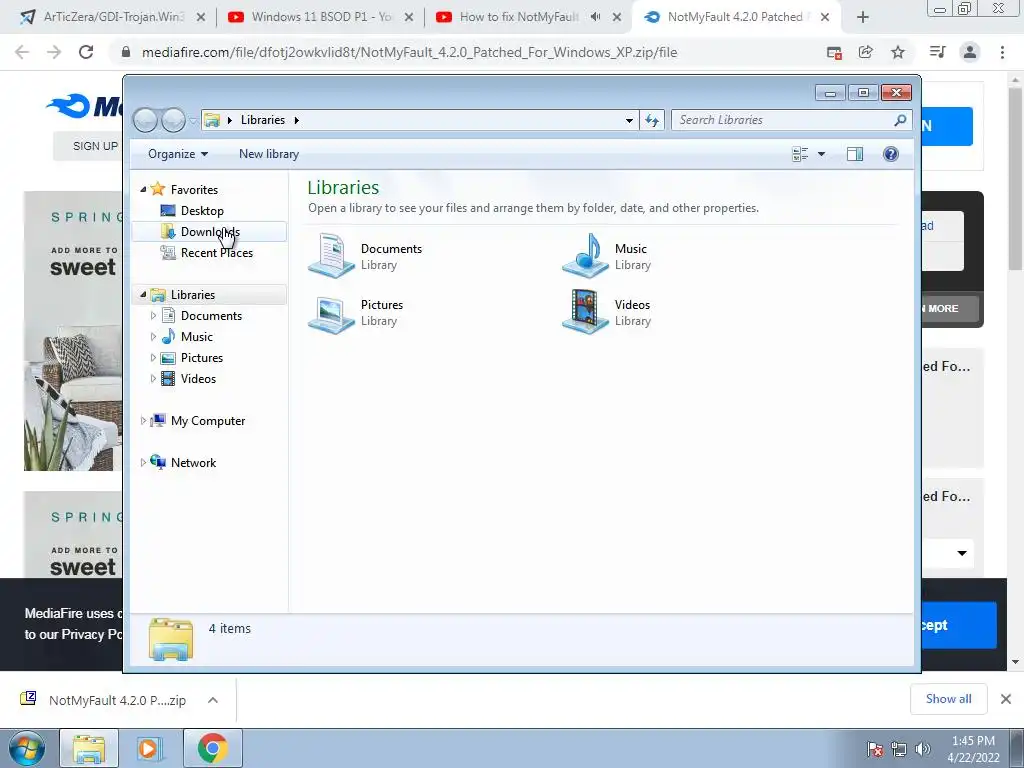Change view with the view icon
Screen dimensions: 1024x768
tap(800, 154)
